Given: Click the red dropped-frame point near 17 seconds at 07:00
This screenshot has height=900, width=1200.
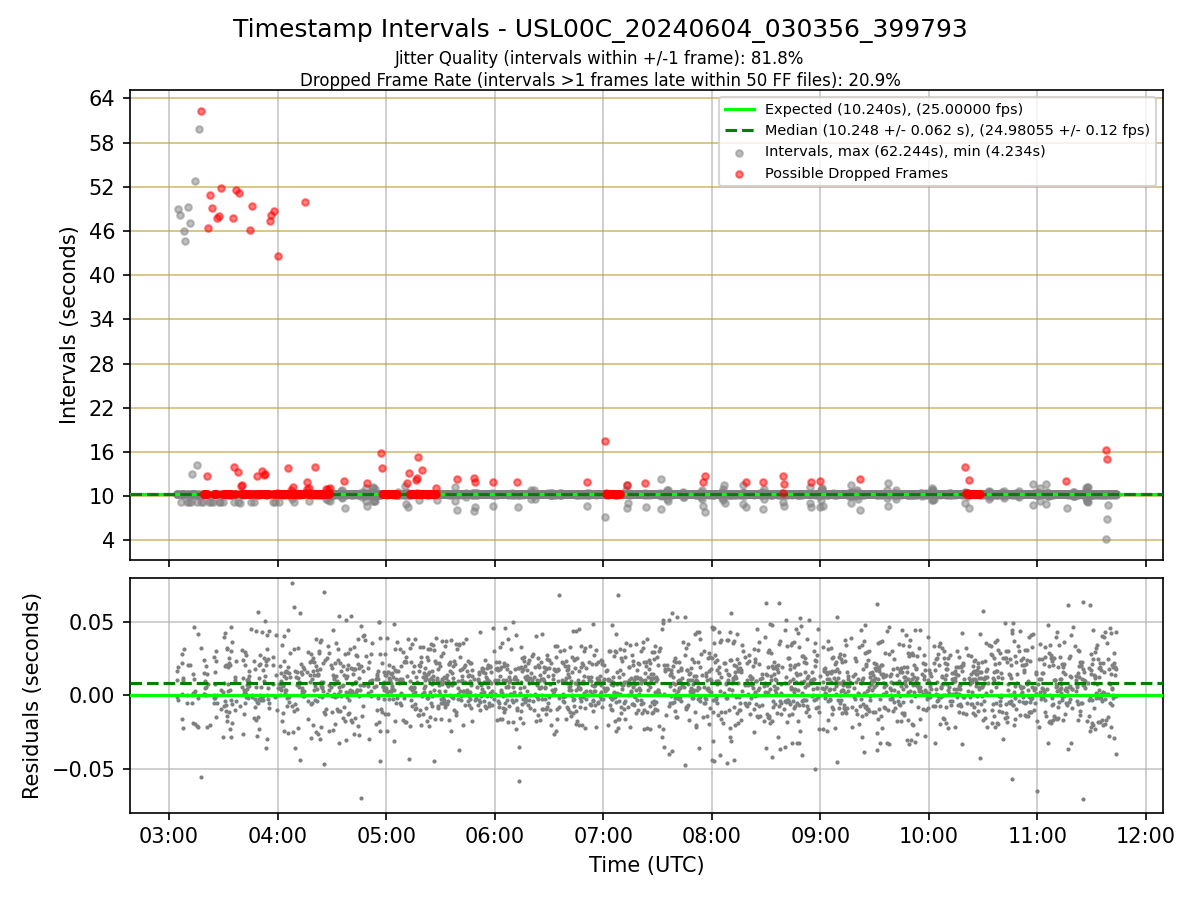Looking at the screenshot, I should point(605,441).
